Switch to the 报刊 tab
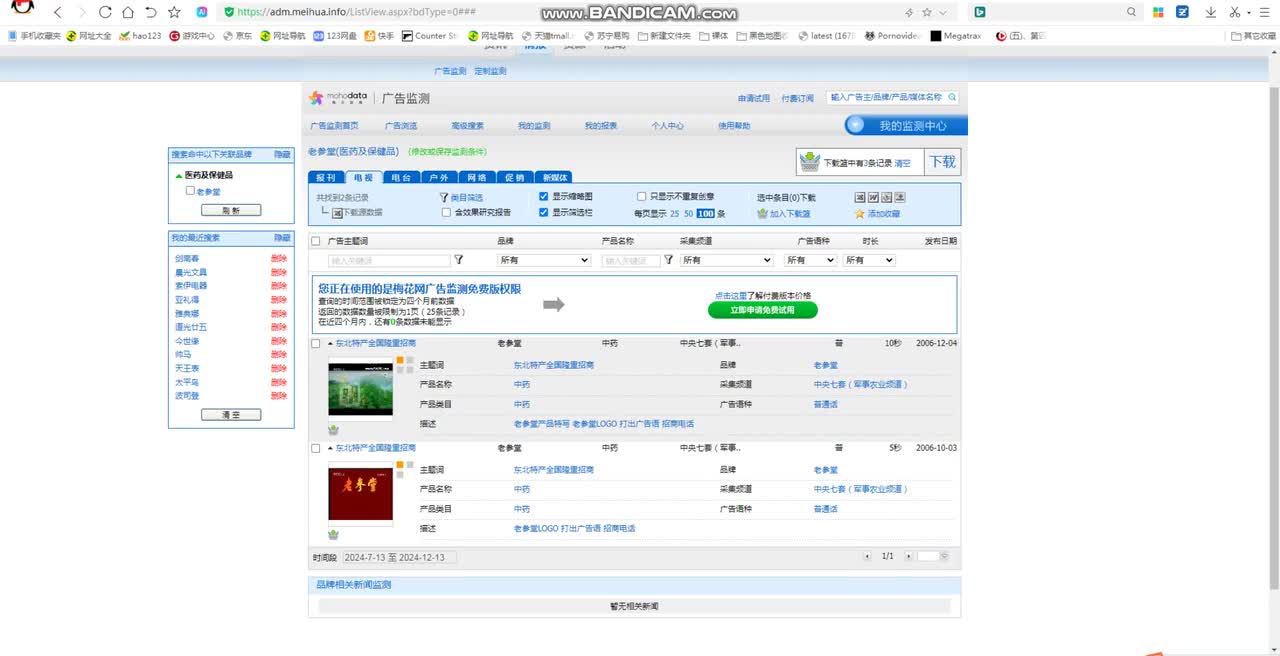This screenshot has height=656, width=1280. [x=326, y=177]
